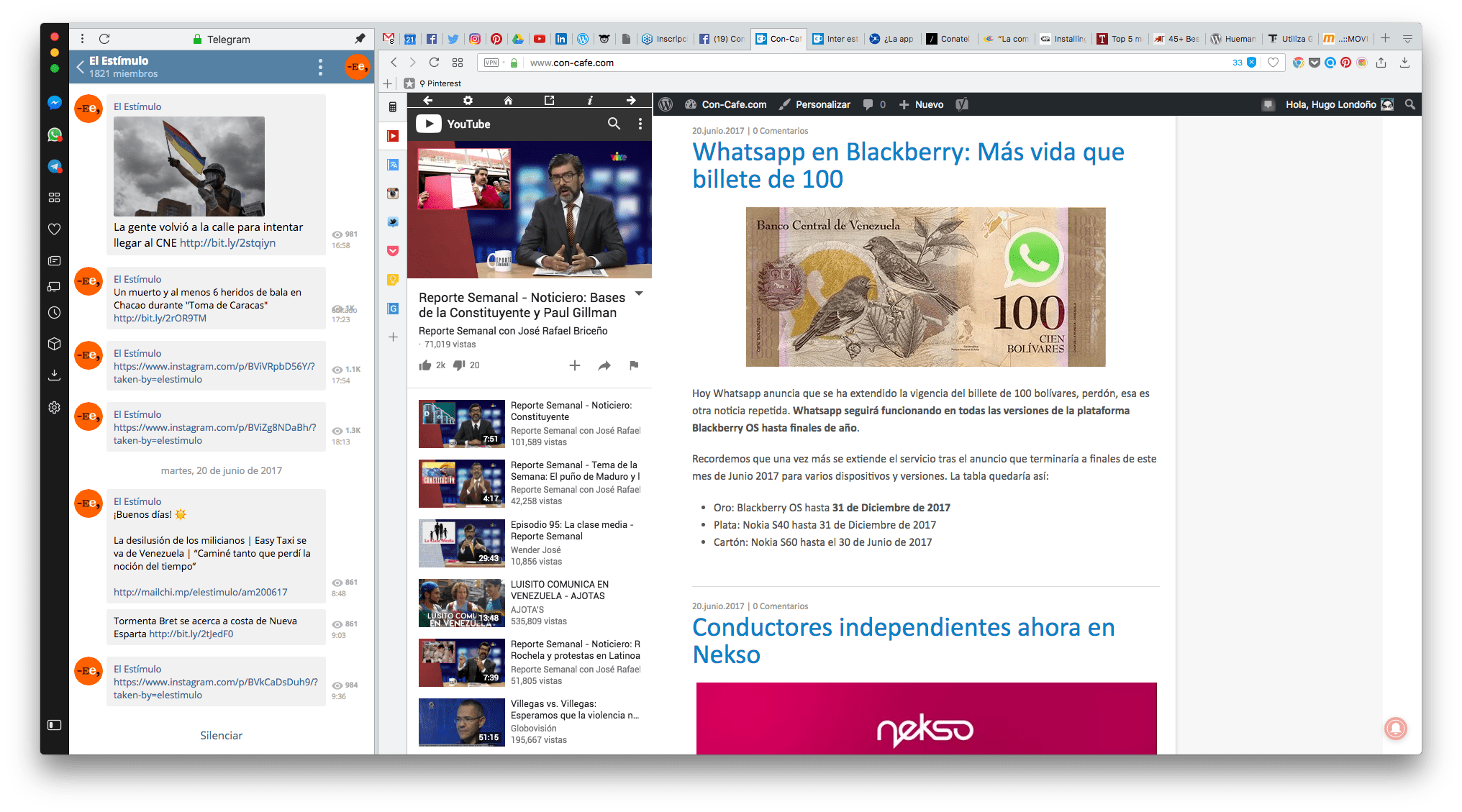Open Pocket from the browser sidebar
Image resolution: width=1462 pixels, height=812 pixels.
pos(393,251)
